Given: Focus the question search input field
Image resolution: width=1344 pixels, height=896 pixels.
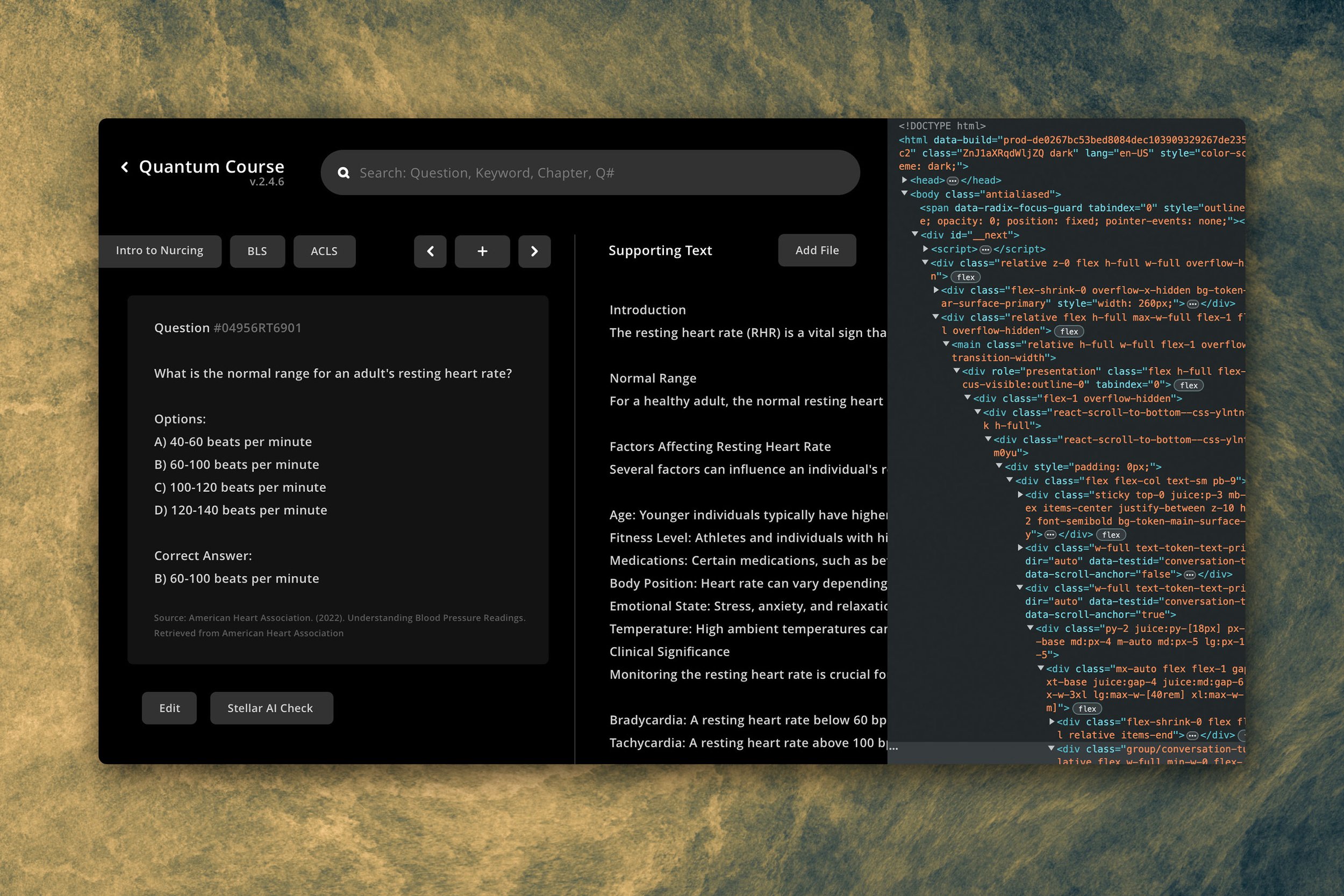Looking at the screenshot, I should pos(600,173).
